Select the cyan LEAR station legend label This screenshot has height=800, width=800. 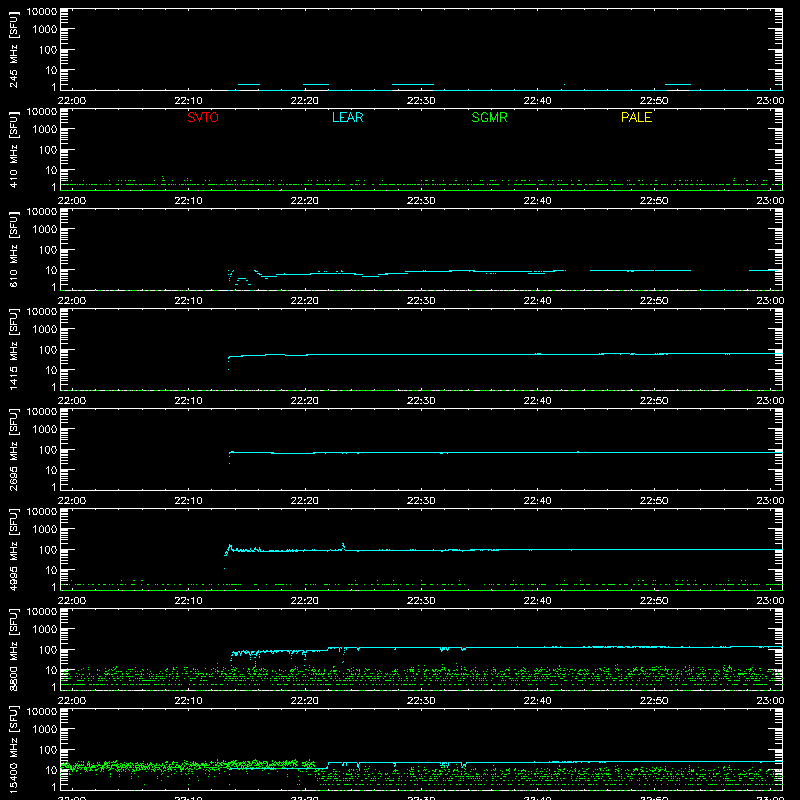tap(347, 117)
